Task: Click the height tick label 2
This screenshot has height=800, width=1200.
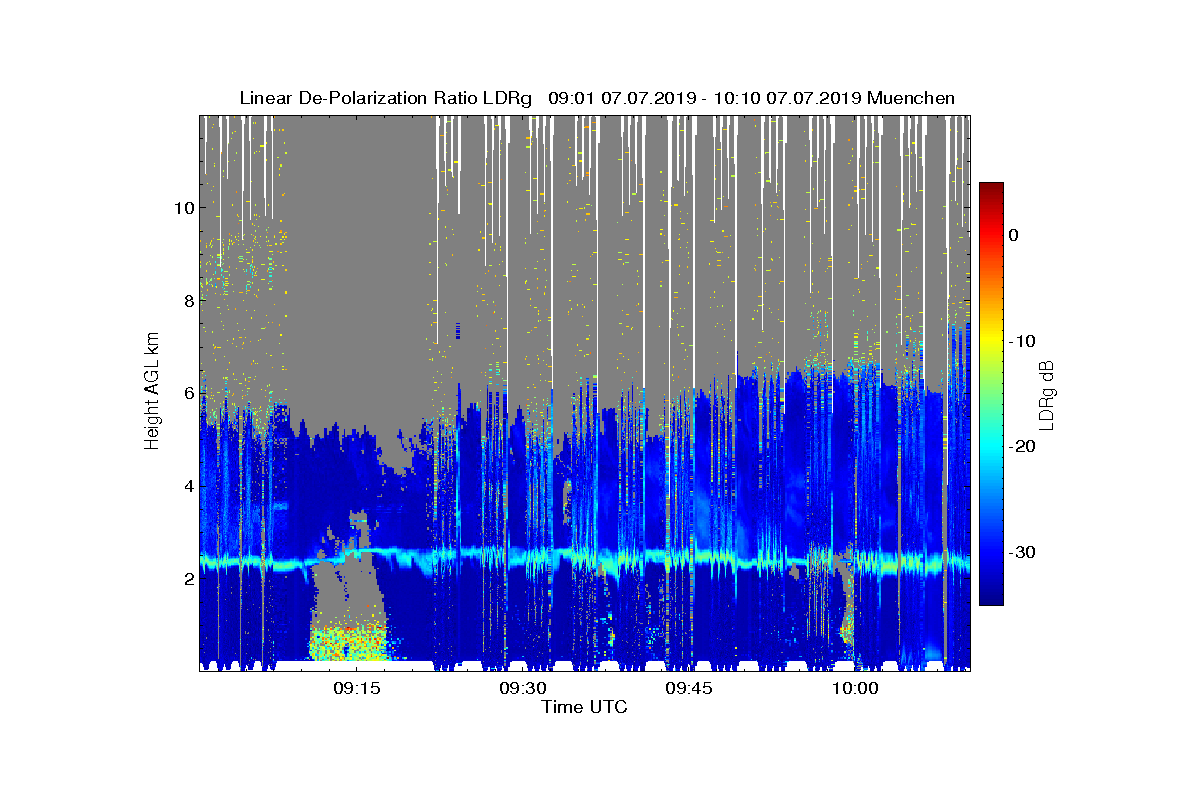Action: (187, 580)
